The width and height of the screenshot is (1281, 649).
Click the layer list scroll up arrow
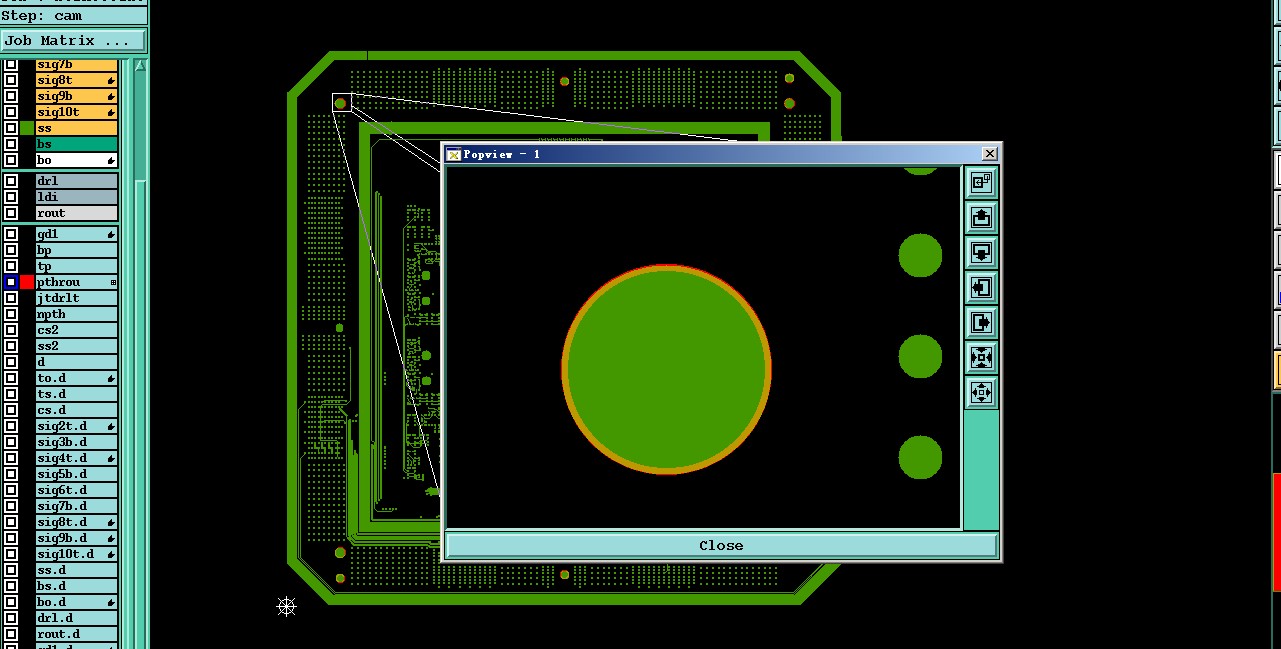[x=140, y=66]
